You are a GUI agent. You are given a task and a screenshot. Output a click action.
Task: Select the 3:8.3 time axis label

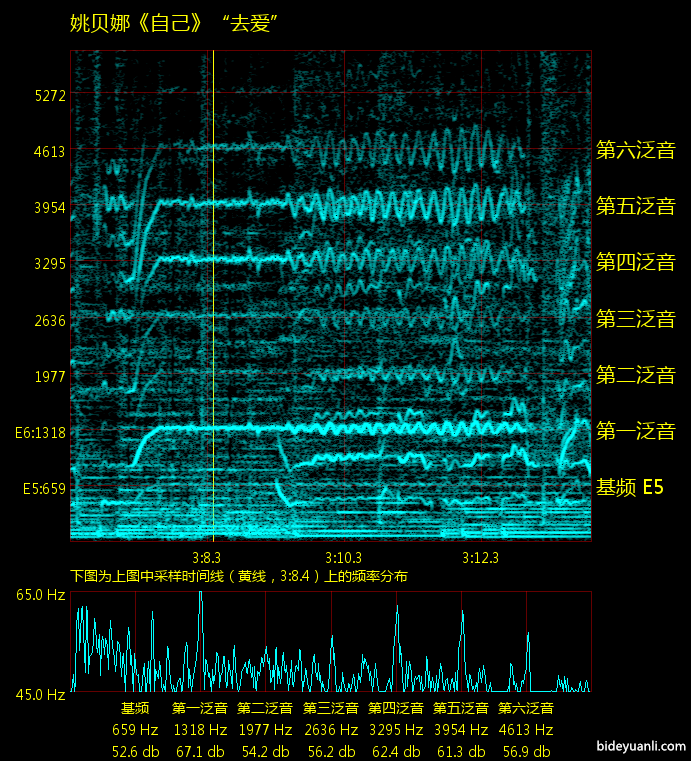point(206,557)
